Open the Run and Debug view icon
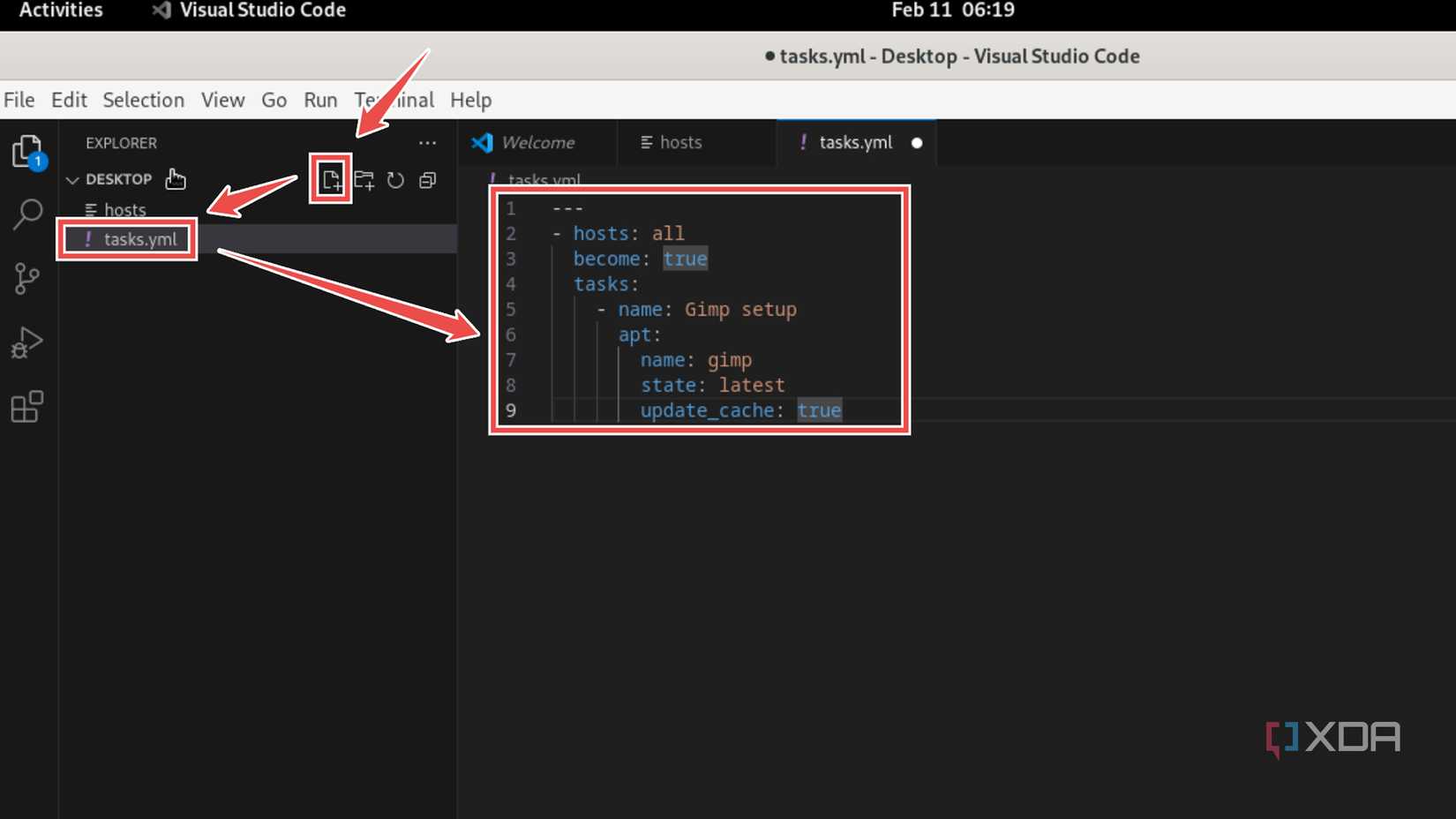Viewport: 1456px width, 819px height. pos(27,342)
